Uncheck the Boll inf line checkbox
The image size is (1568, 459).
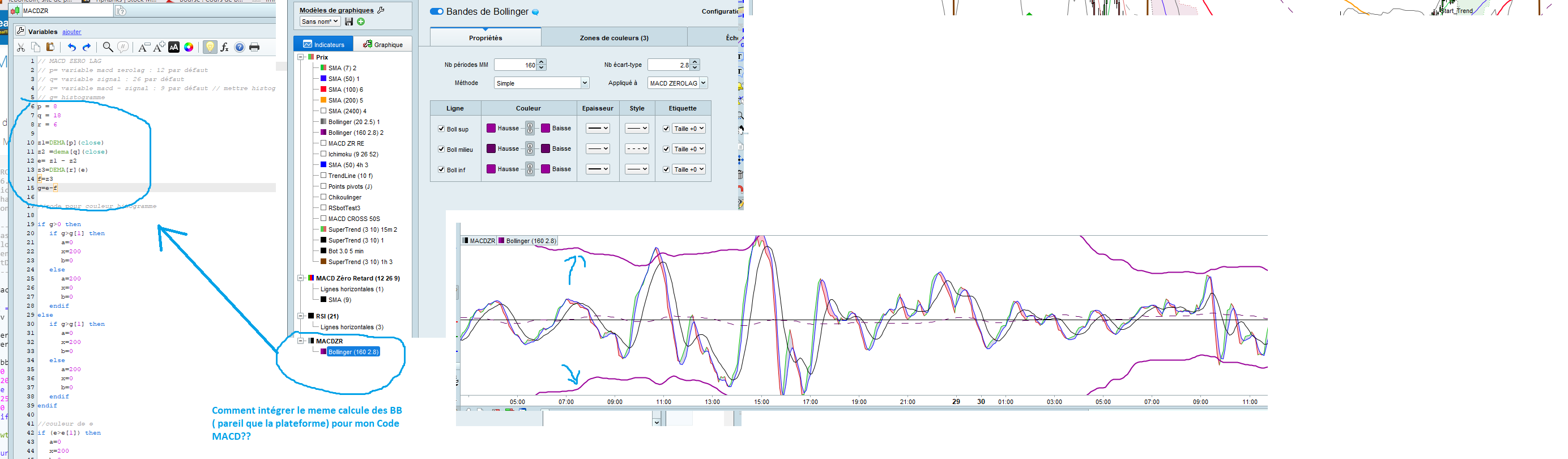coord(441,170)
